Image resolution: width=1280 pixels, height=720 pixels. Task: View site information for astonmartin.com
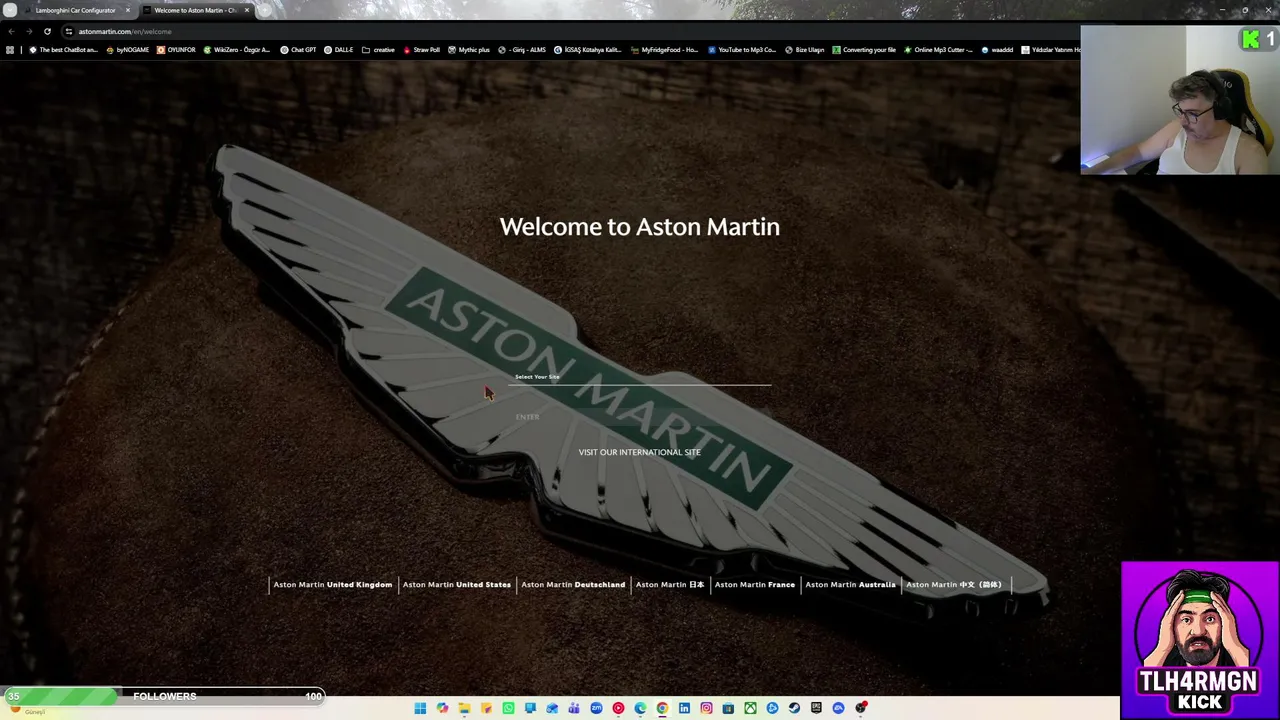pyautogui.click(x=68, y=31)
